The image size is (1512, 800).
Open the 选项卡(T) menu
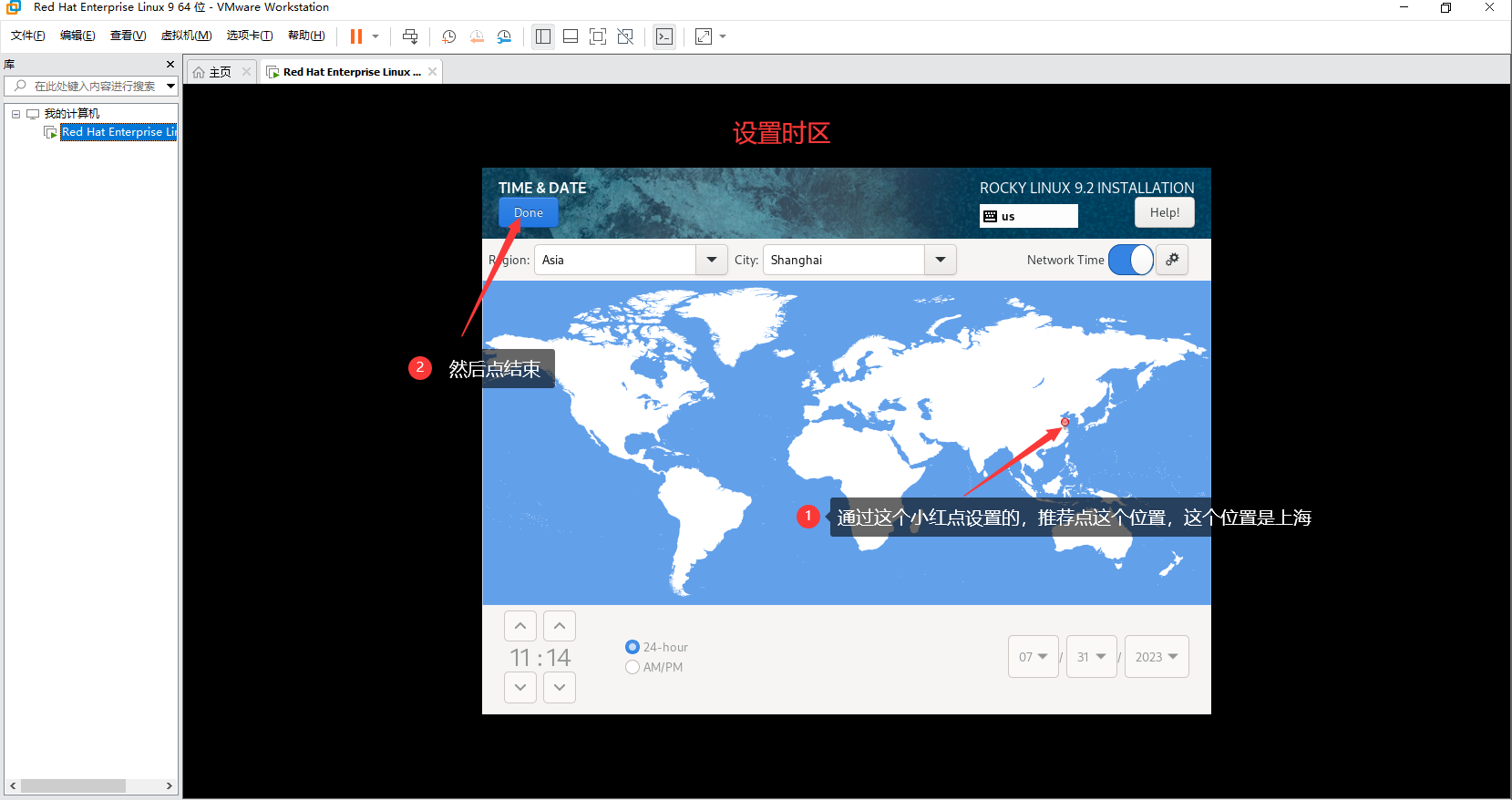coord(250,36)
